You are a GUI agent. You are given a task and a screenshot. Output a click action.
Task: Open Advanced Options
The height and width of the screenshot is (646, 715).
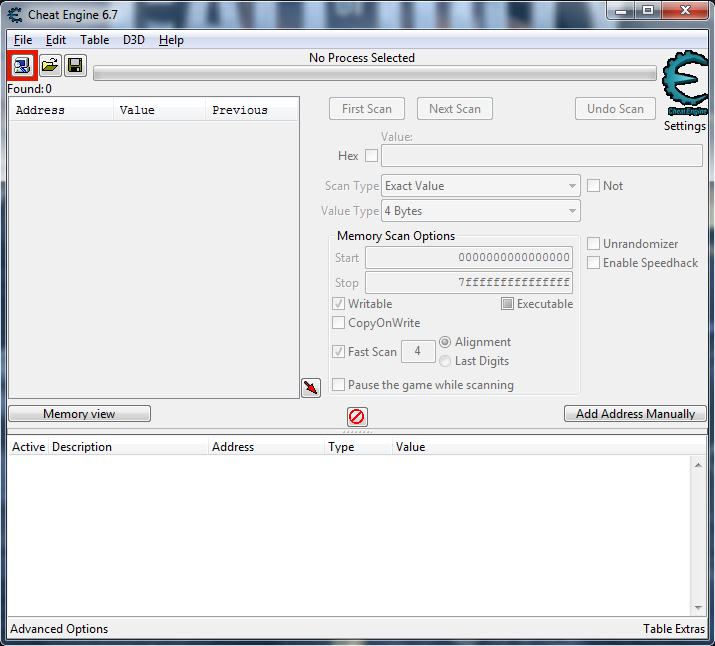[x=59, y=629]
